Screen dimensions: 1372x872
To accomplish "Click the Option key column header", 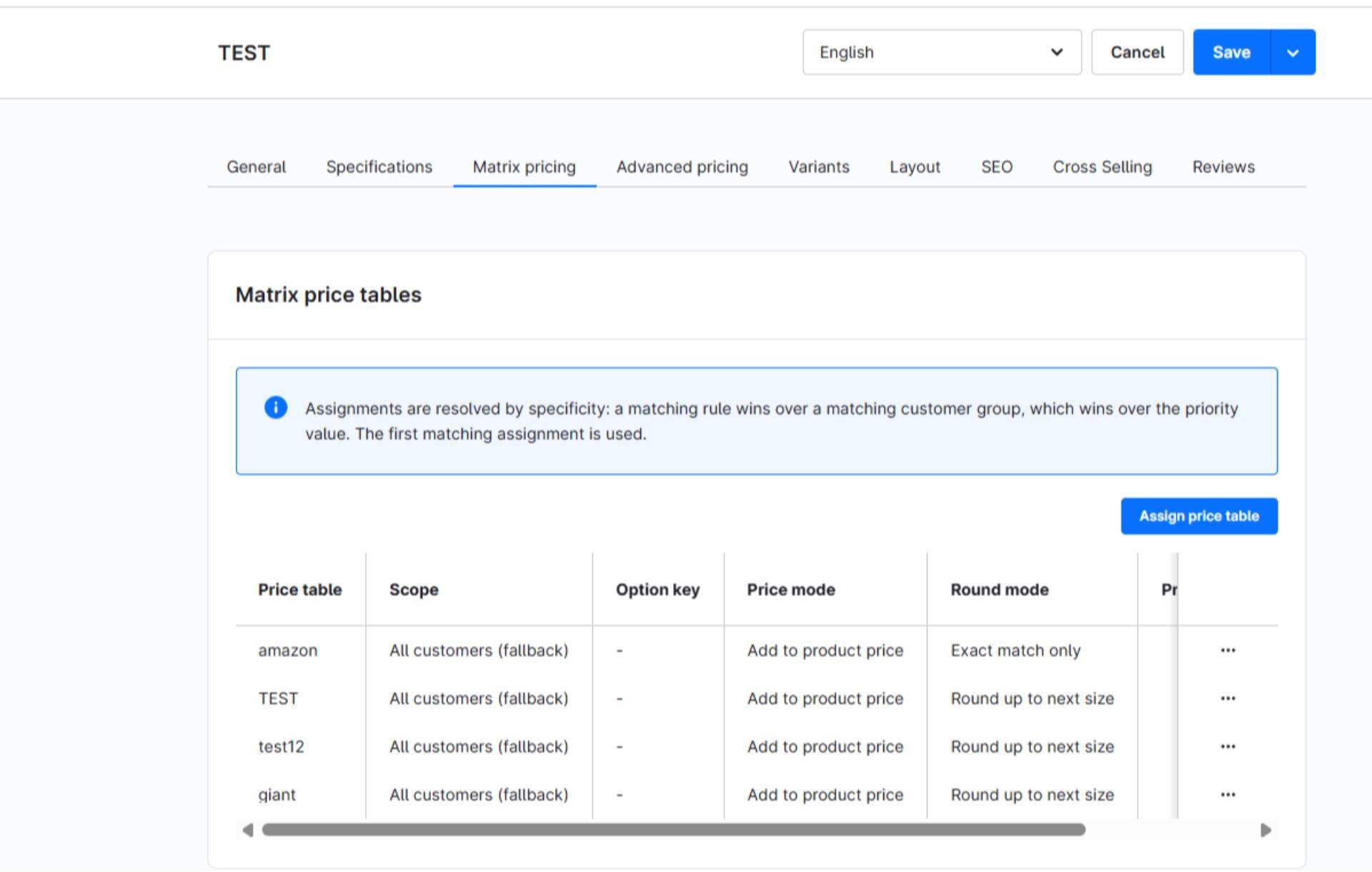I will [x=657, y=590].
